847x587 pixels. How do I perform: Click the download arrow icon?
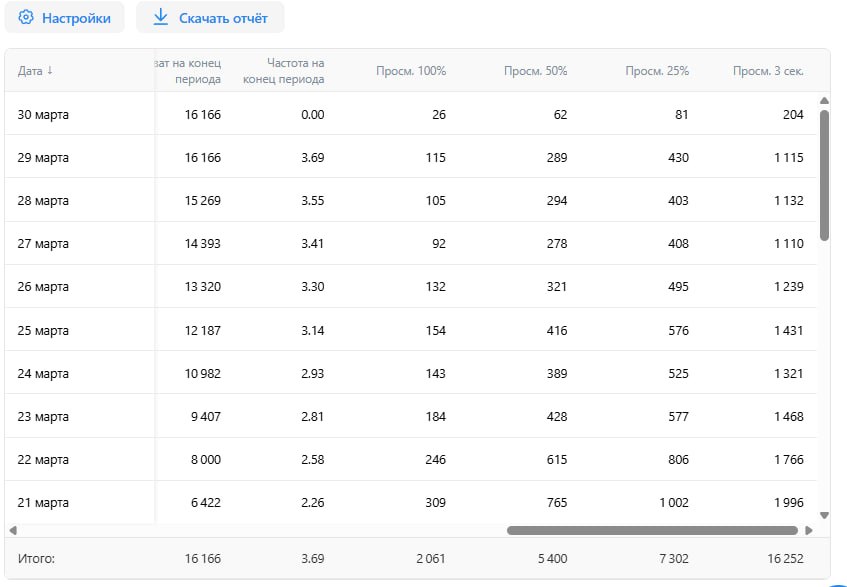160,17
